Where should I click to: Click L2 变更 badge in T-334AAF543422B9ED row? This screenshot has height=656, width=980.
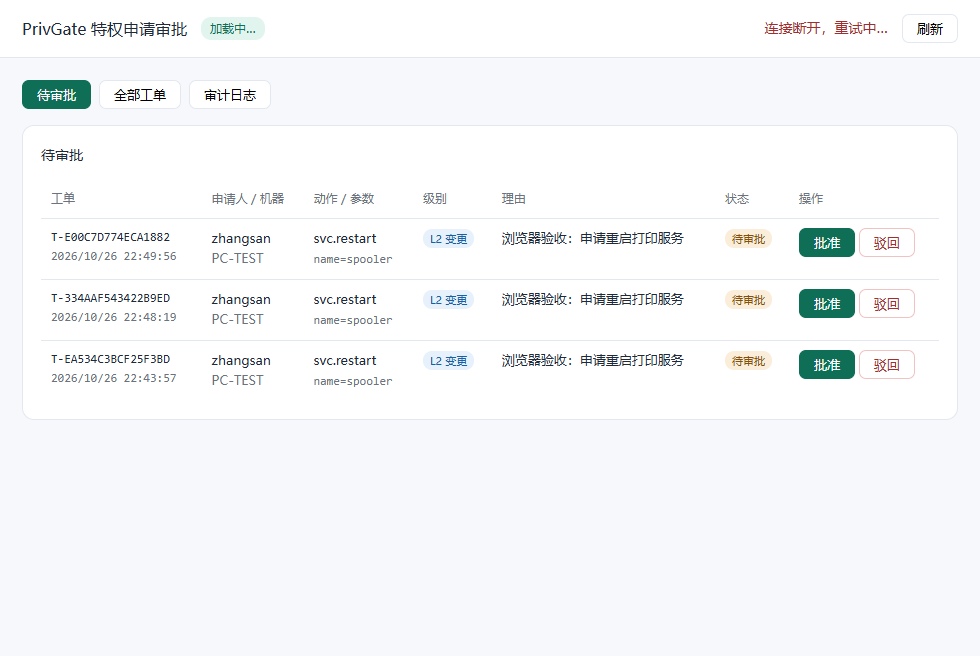pyautogui.click(x=448, y=300)
